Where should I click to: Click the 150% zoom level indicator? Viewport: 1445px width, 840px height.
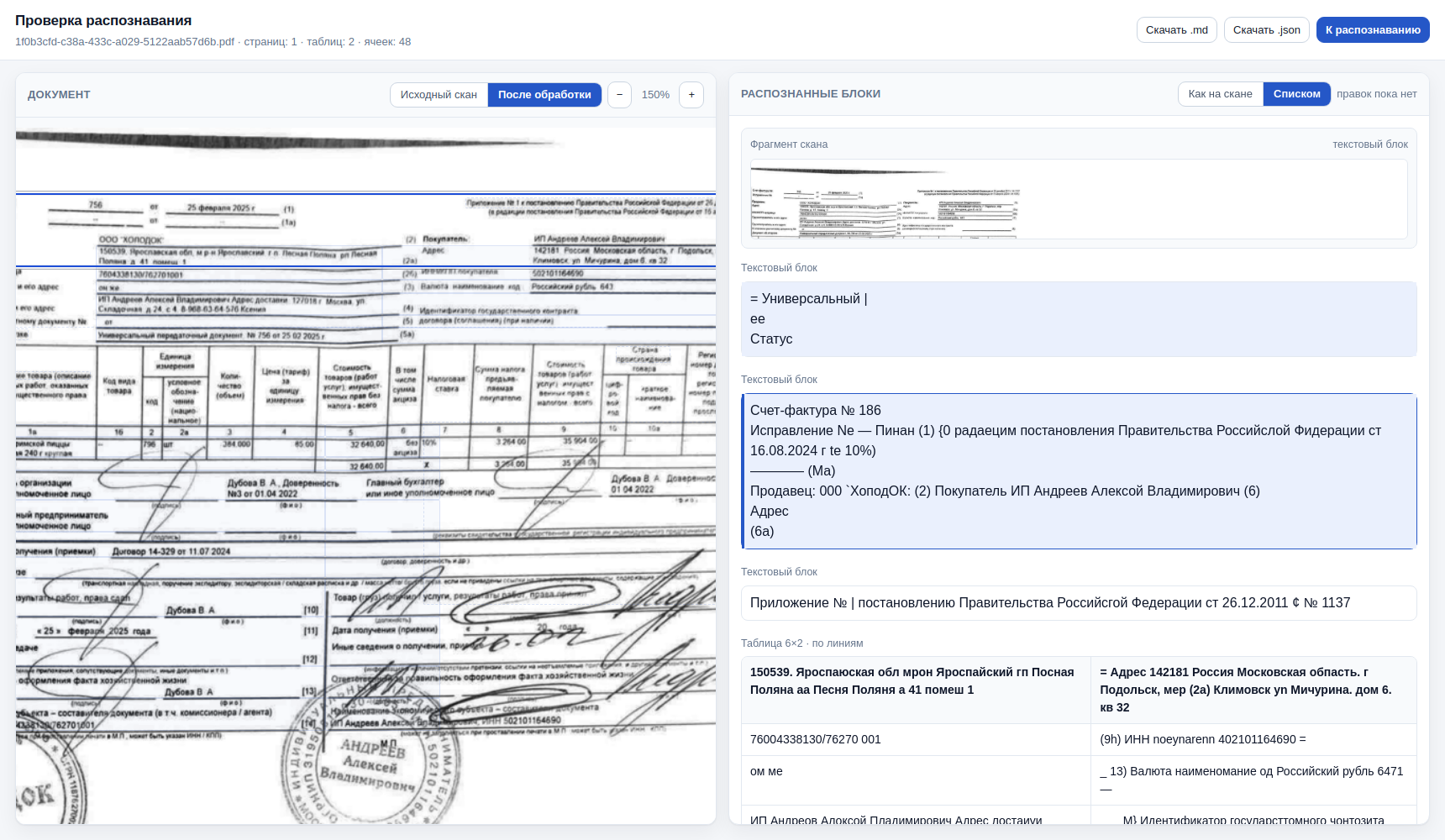(655, 95)
